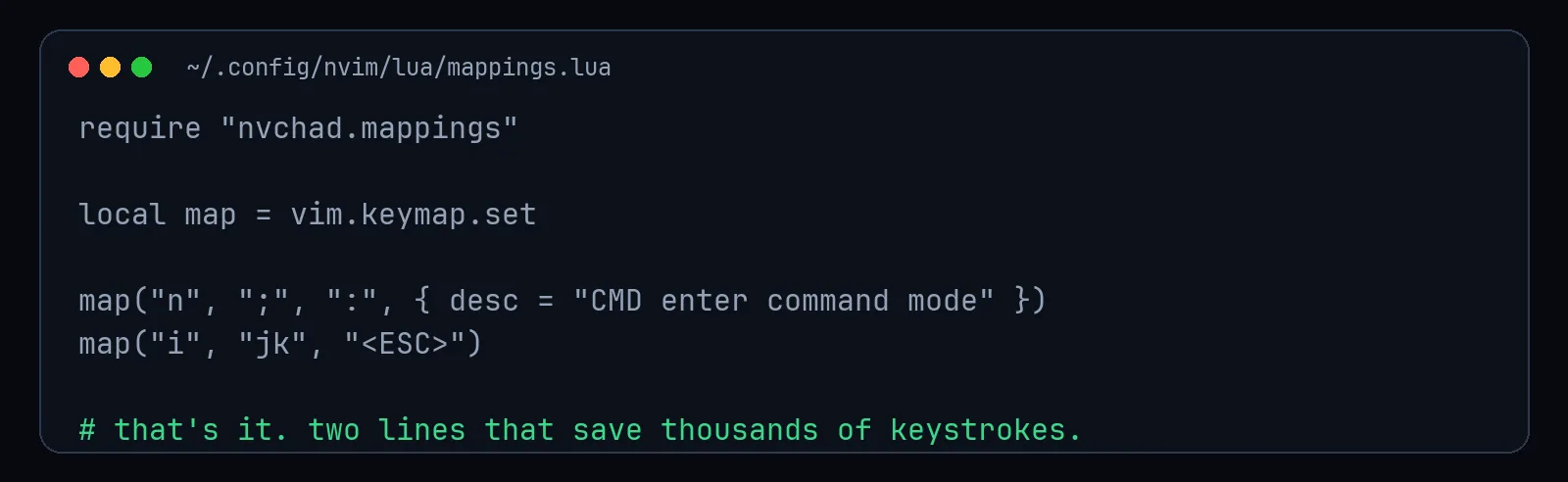The width and height of the screenshot is (1568, 482).
Task: Click the yellow minimize traffic light
Action: point(111,67)
